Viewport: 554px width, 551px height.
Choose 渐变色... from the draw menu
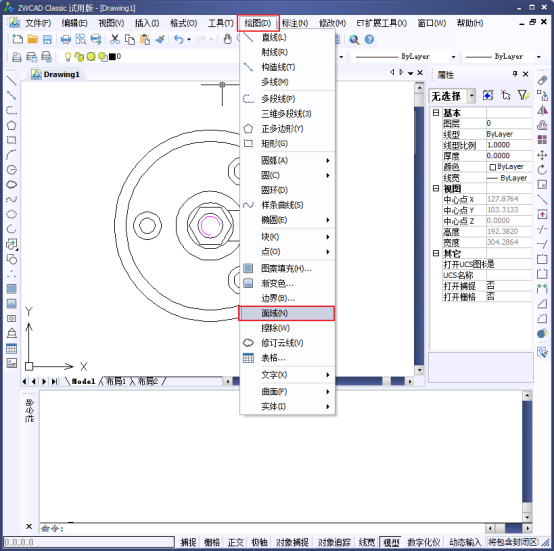tap(287, 284)
